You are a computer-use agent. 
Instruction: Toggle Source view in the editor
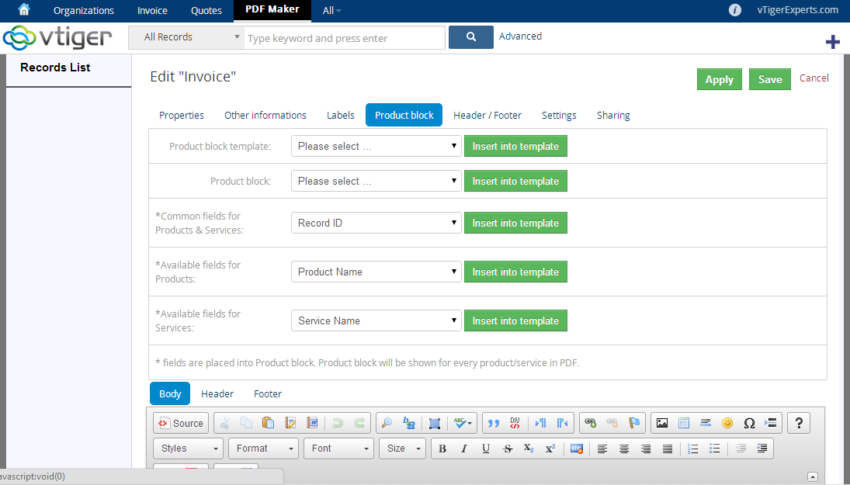click(181, 423)
